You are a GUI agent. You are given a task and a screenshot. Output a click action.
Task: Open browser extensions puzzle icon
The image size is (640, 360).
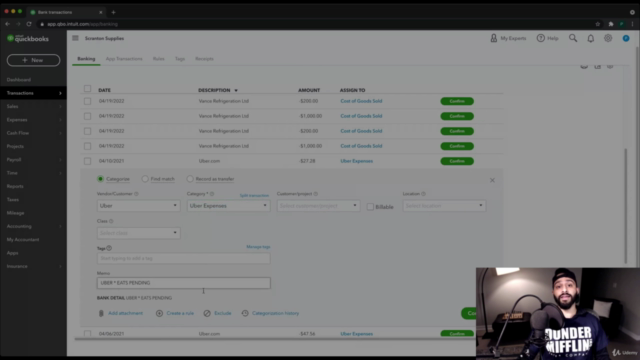tap(611, 24)
